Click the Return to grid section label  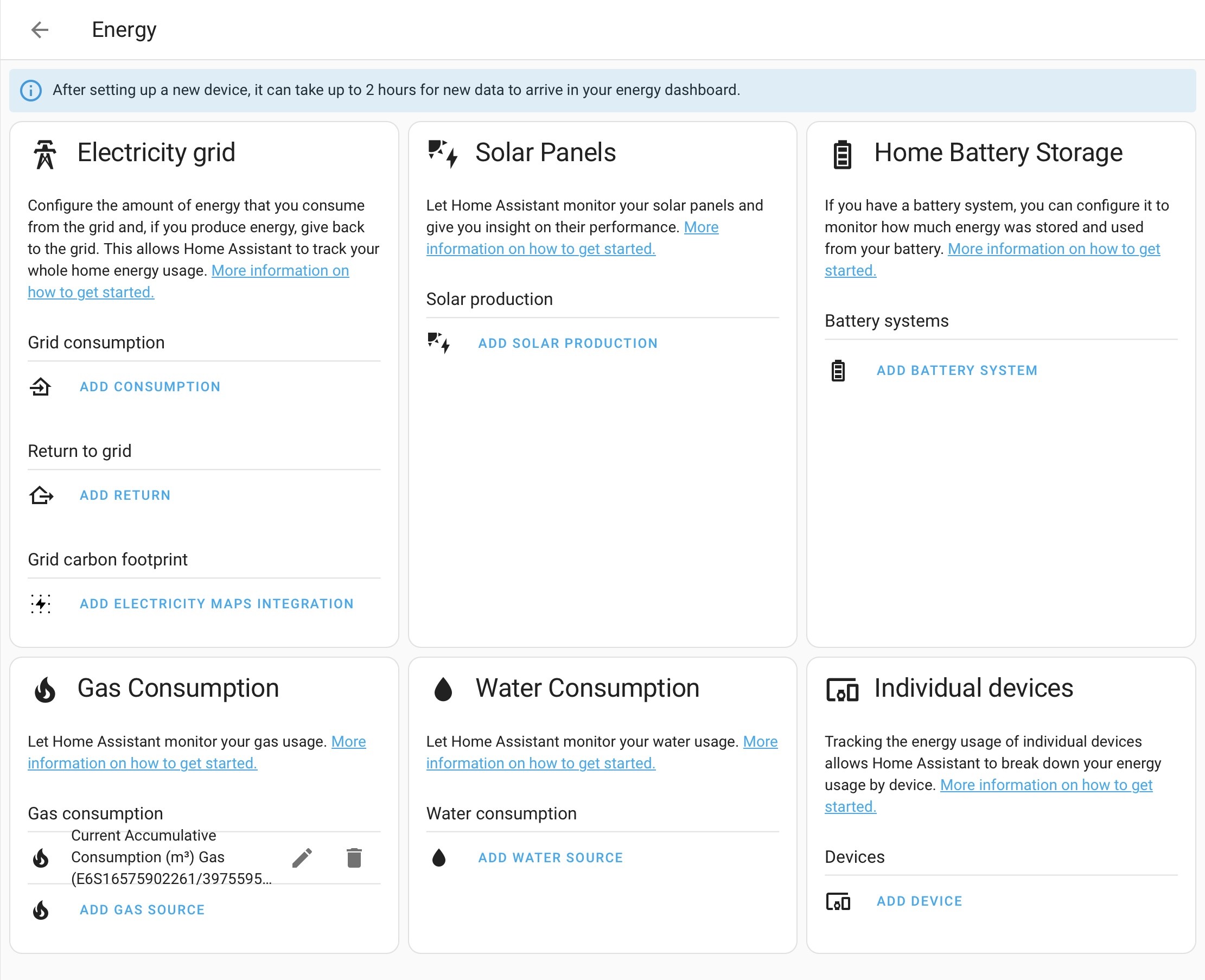pos(80,451)
